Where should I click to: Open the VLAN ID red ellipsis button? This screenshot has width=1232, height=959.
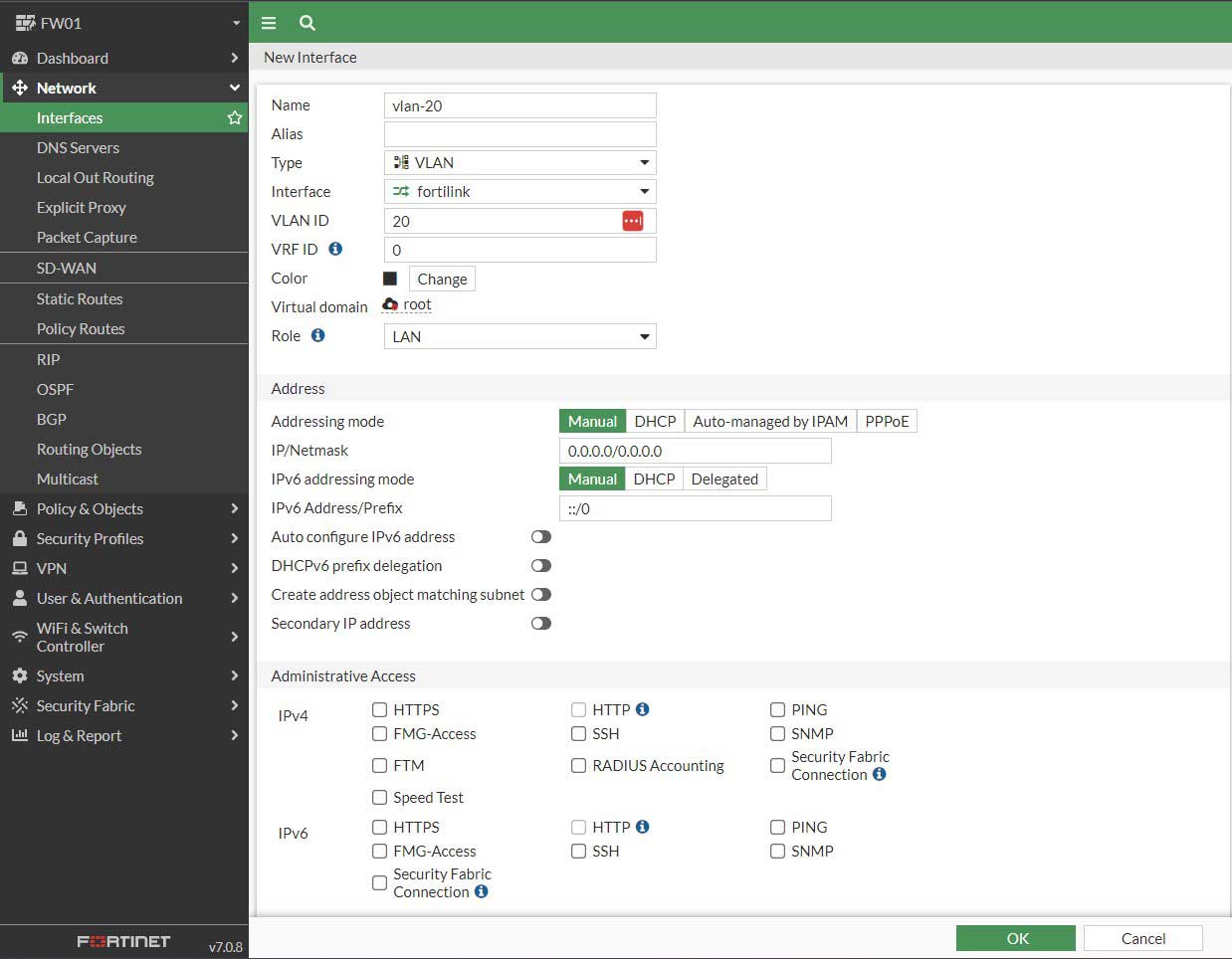click(x=634, y=220)
